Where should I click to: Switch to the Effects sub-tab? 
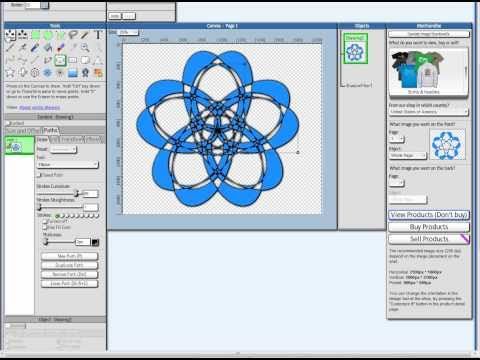[x=93, y=139]
